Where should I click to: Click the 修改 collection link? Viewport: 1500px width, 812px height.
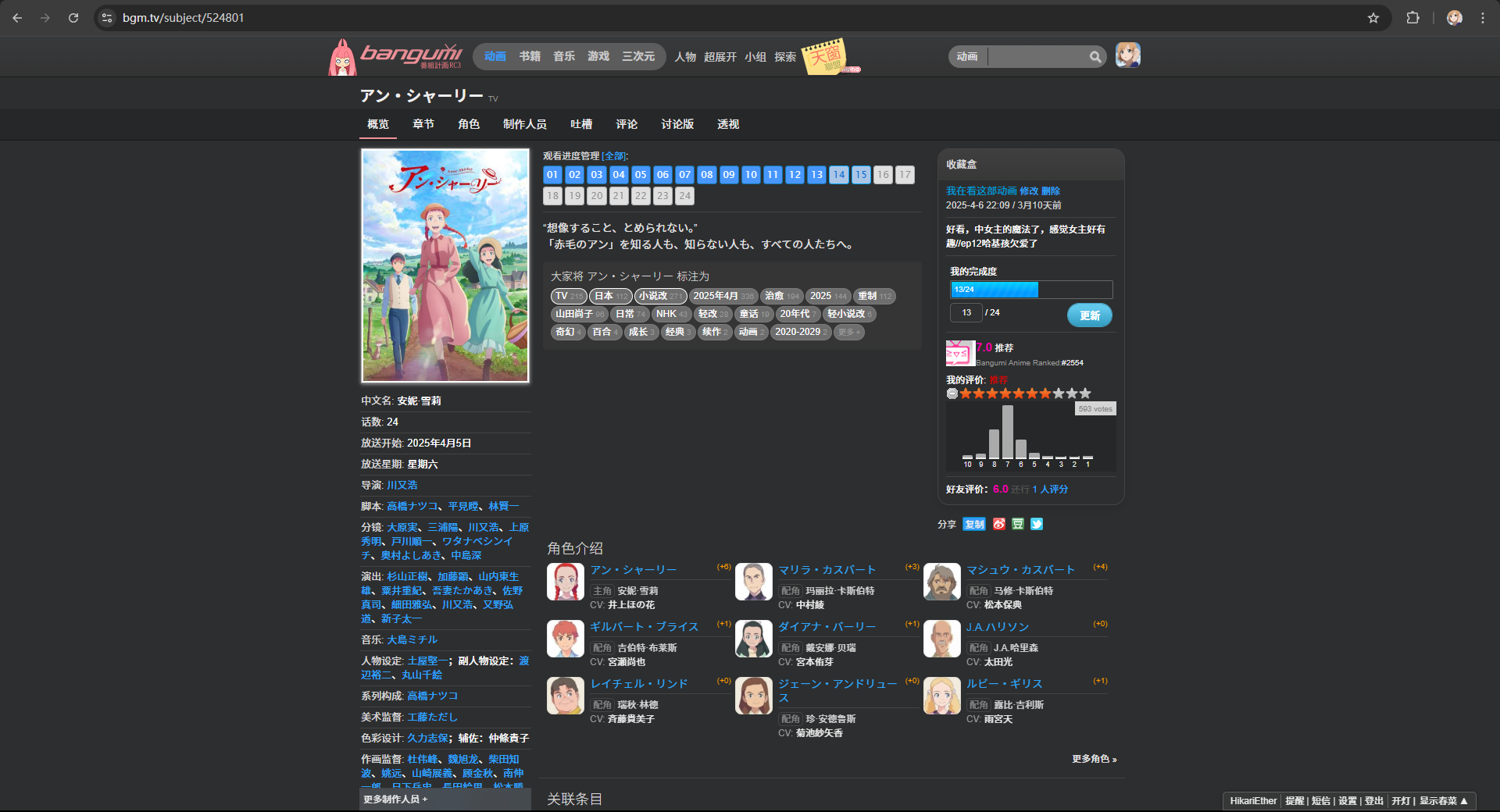click(1029, 191)
